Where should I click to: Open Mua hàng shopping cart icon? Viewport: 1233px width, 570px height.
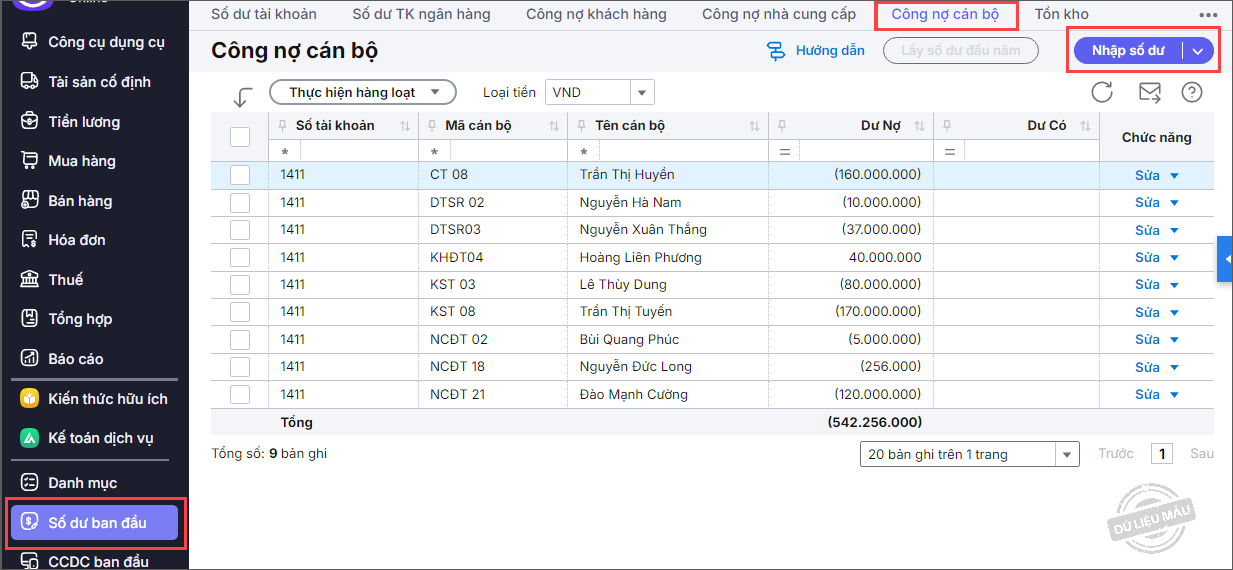(x=30, y=160)
